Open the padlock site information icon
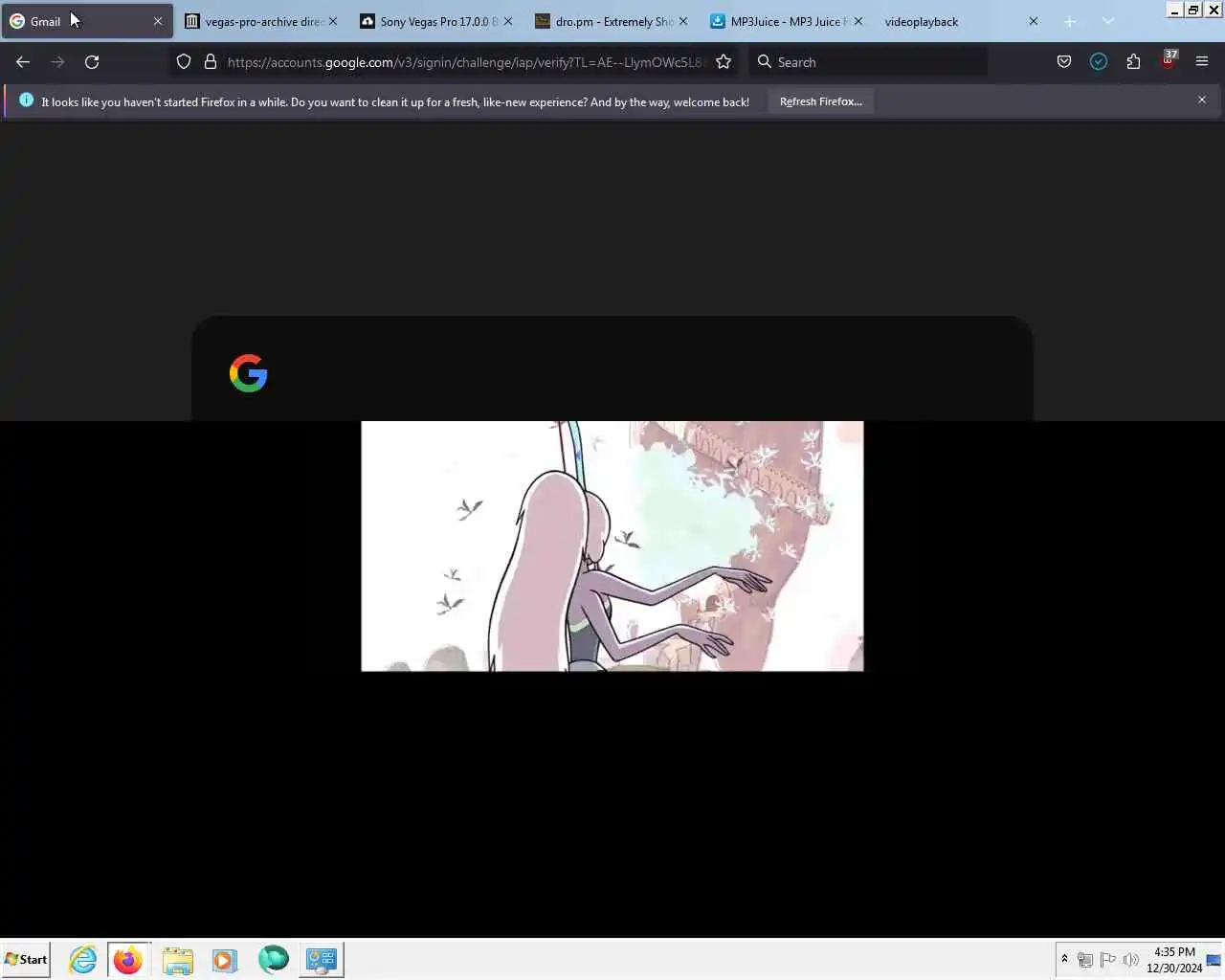 click(x=211, y=61)
